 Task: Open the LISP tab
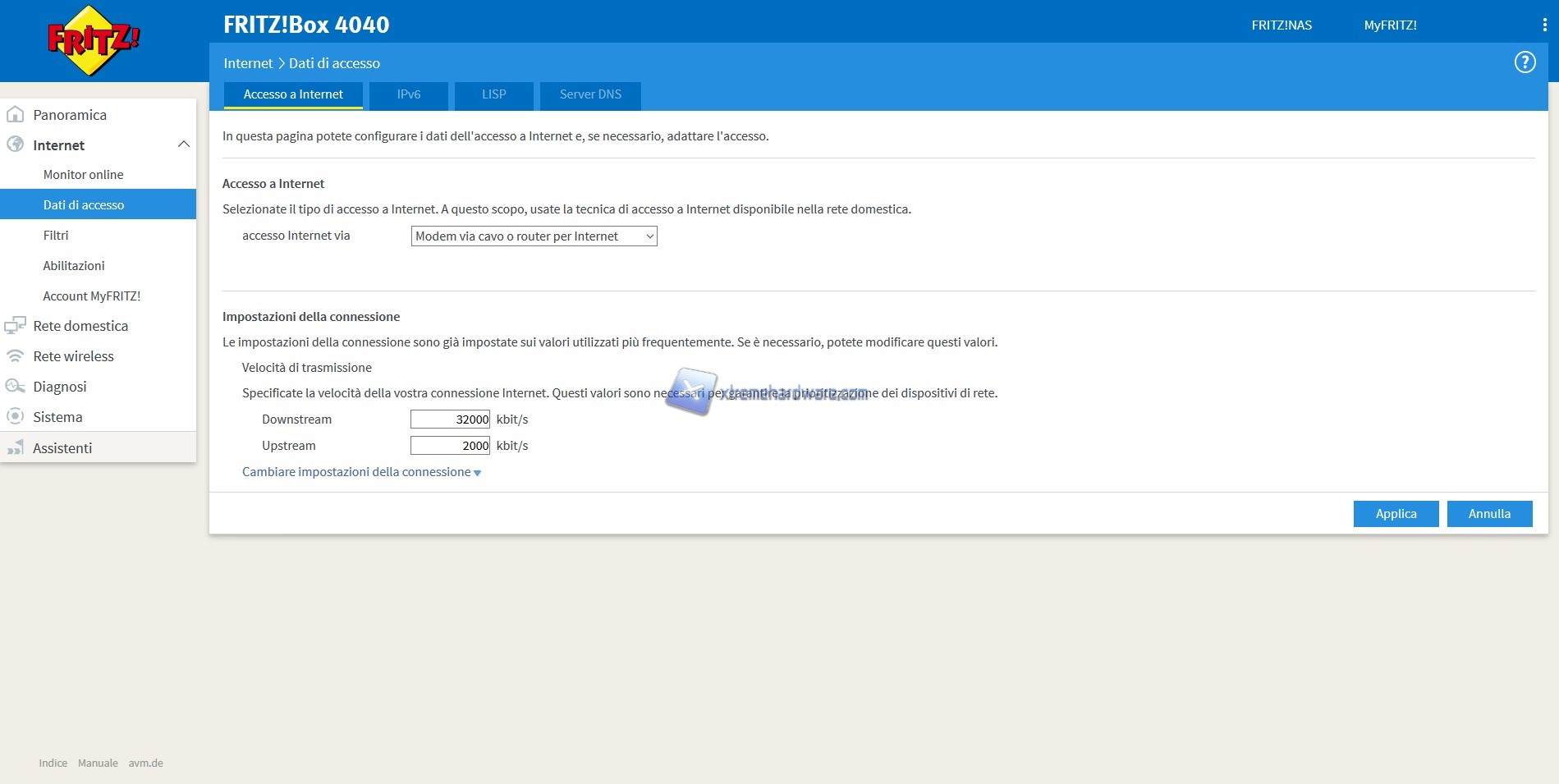(x=494, y=94)
